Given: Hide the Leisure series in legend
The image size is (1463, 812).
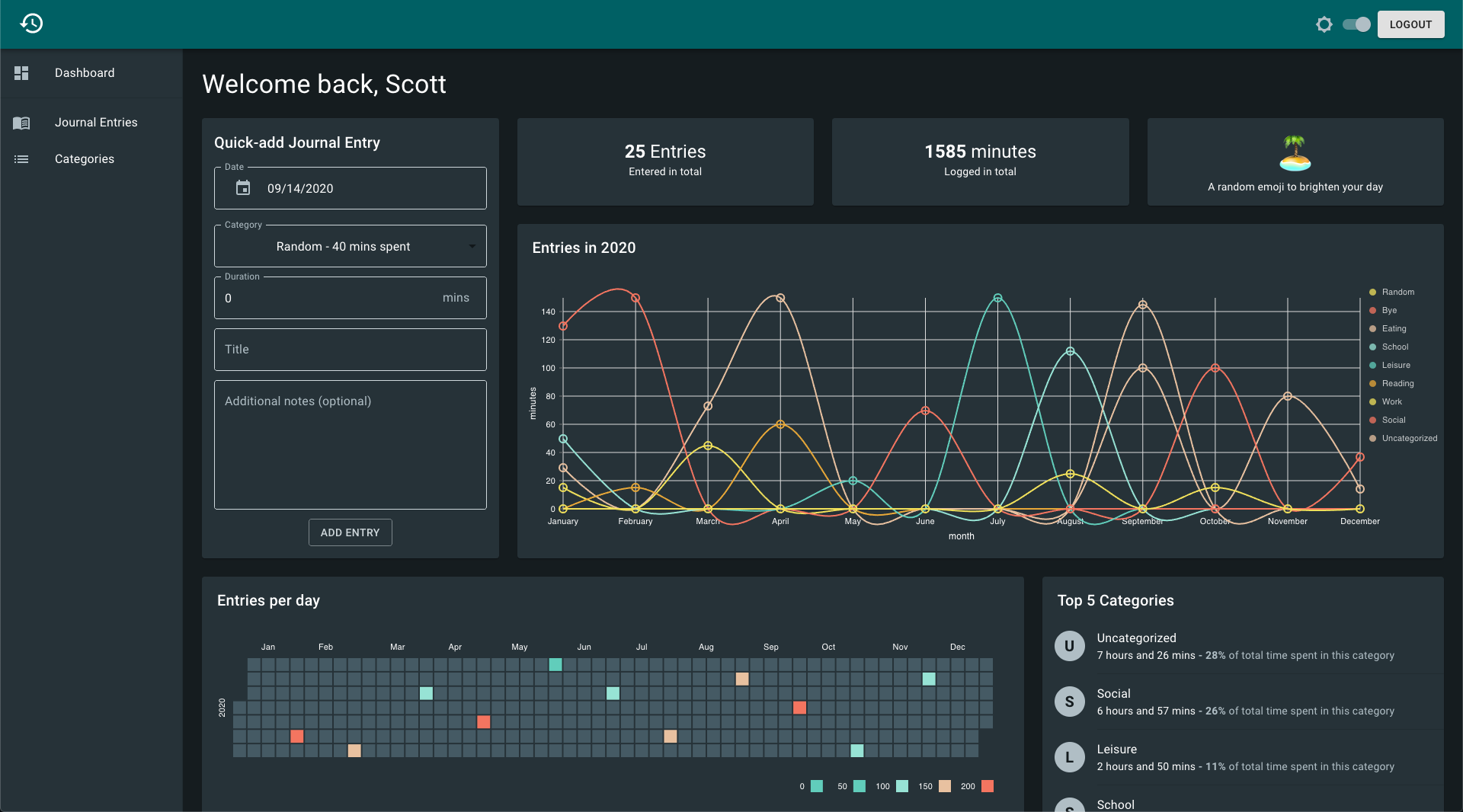Looking at the screenshot, I should click(x=1390, y=366).
